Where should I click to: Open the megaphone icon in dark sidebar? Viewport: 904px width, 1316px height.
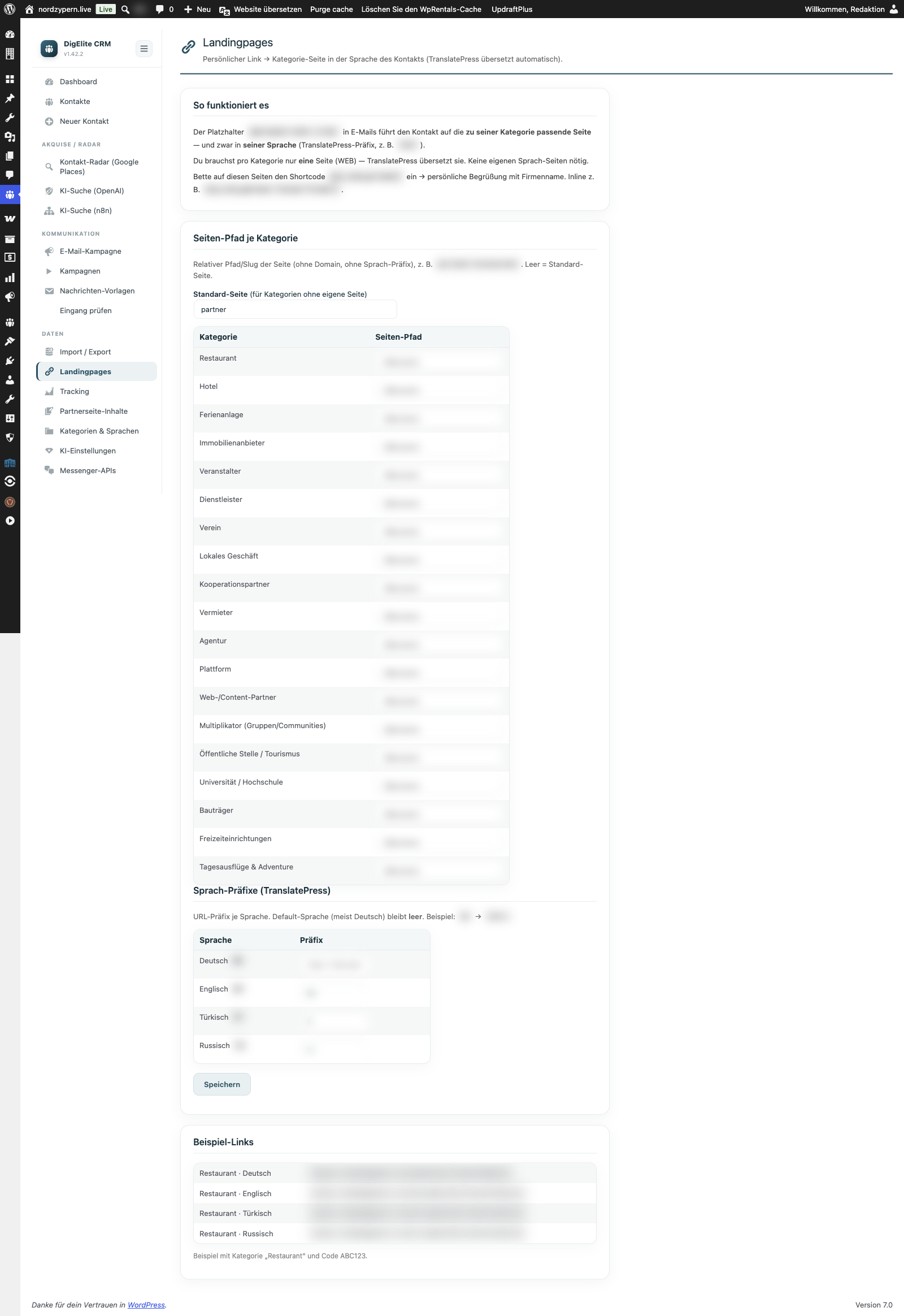pos(10,297)
